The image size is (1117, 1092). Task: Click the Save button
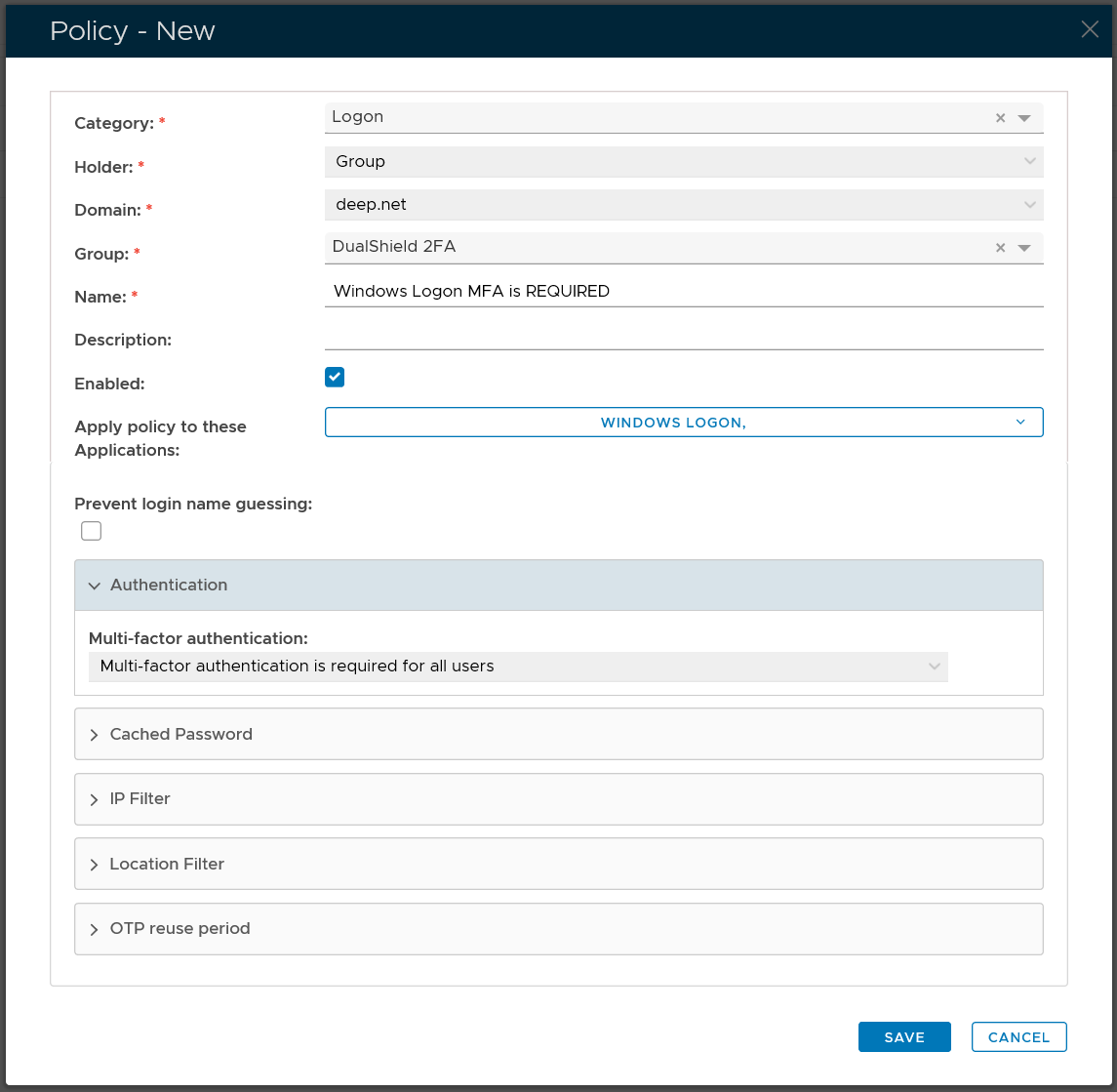click(904, 1037)
